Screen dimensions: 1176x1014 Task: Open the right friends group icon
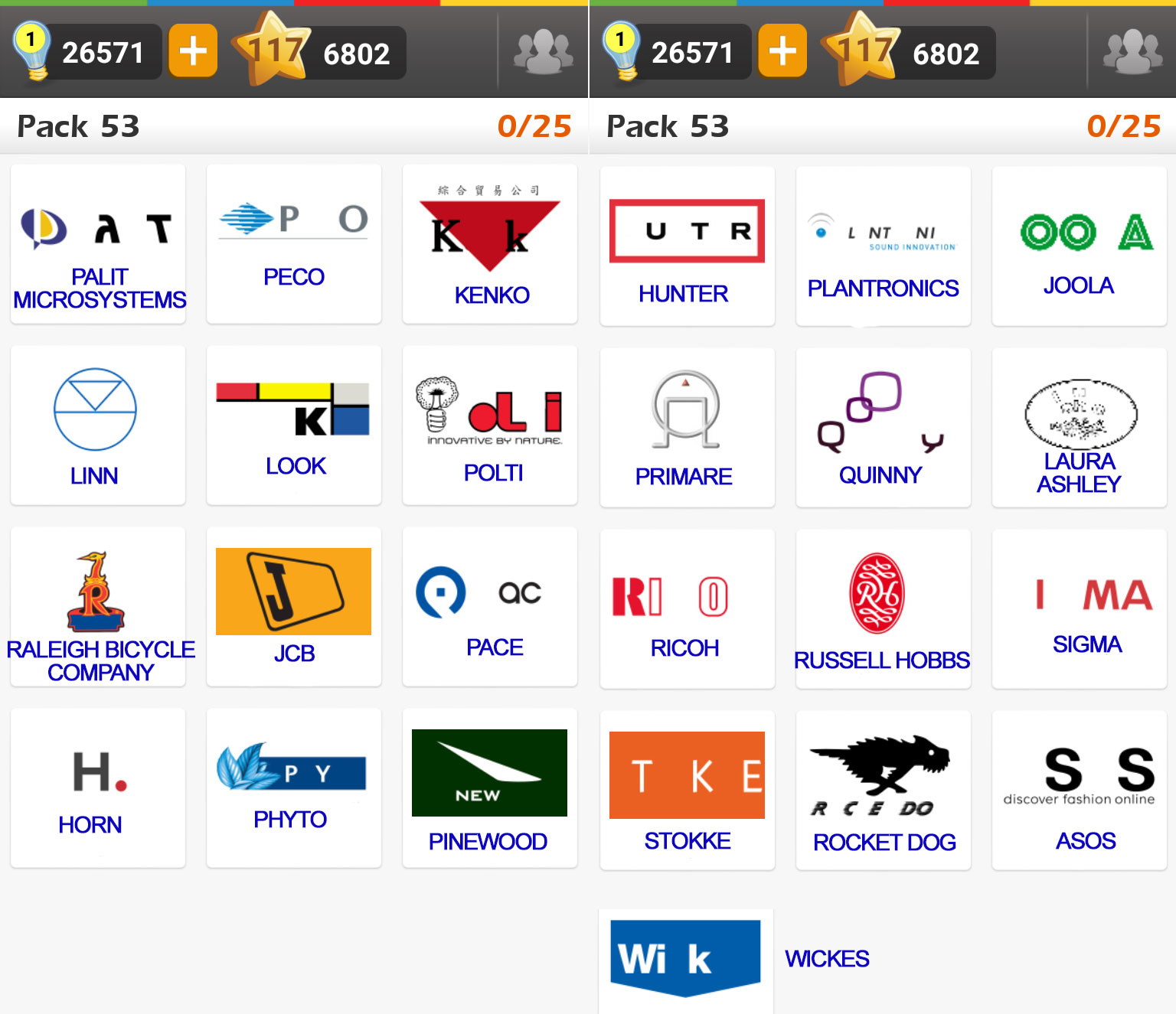click(1133, 51)
